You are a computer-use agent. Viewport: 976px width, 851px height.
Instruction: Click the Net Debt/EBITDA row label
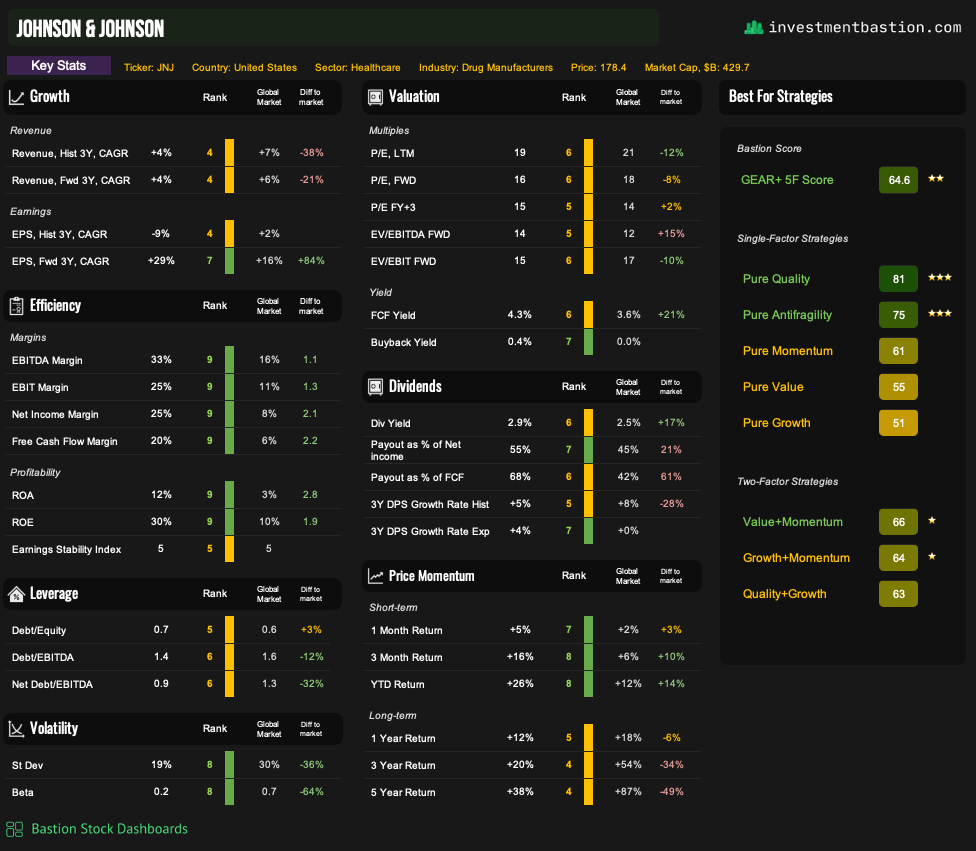52,685
